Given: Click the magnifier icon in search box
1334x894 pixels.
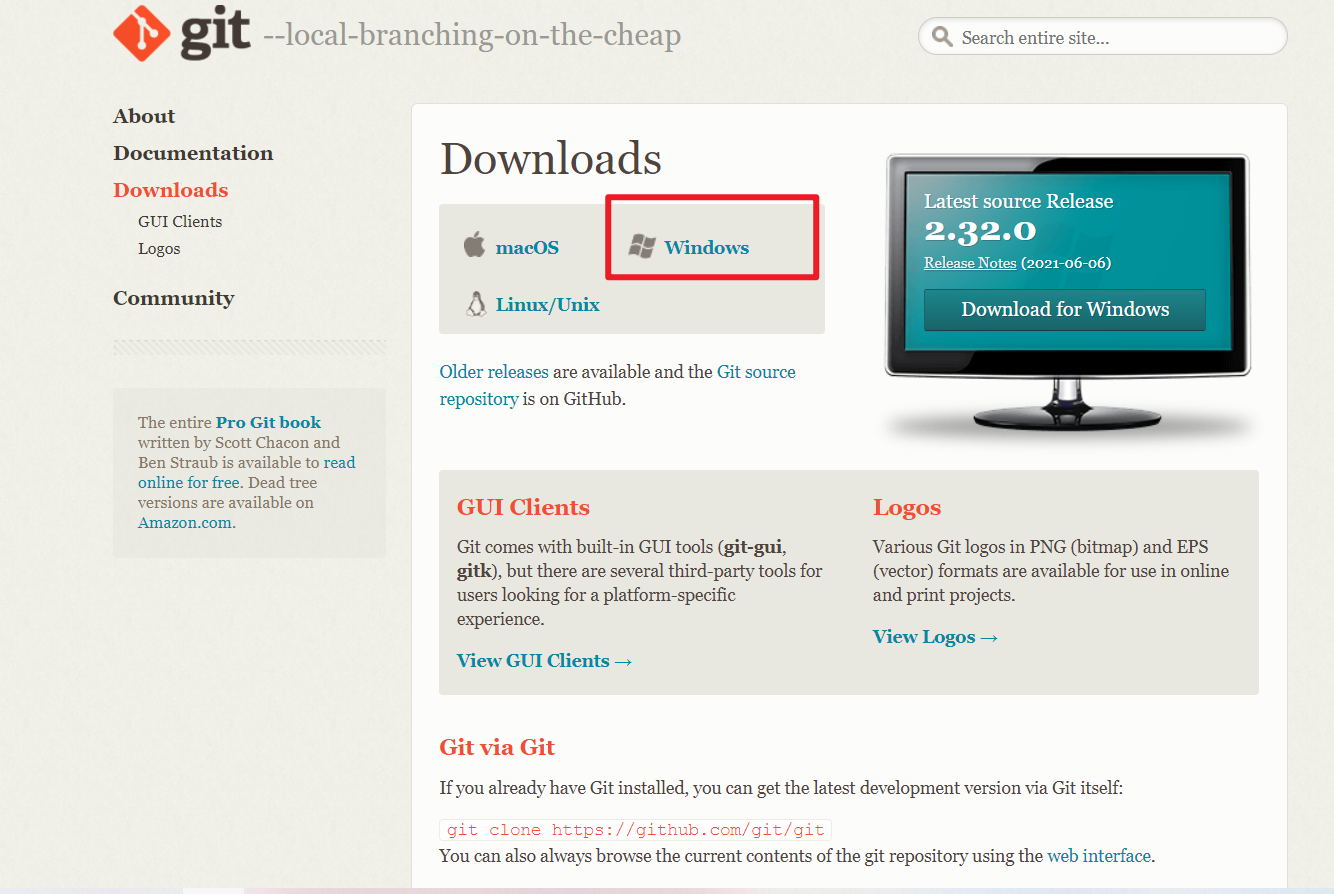Looking at the screenshot, I should (x=941, y=37).
